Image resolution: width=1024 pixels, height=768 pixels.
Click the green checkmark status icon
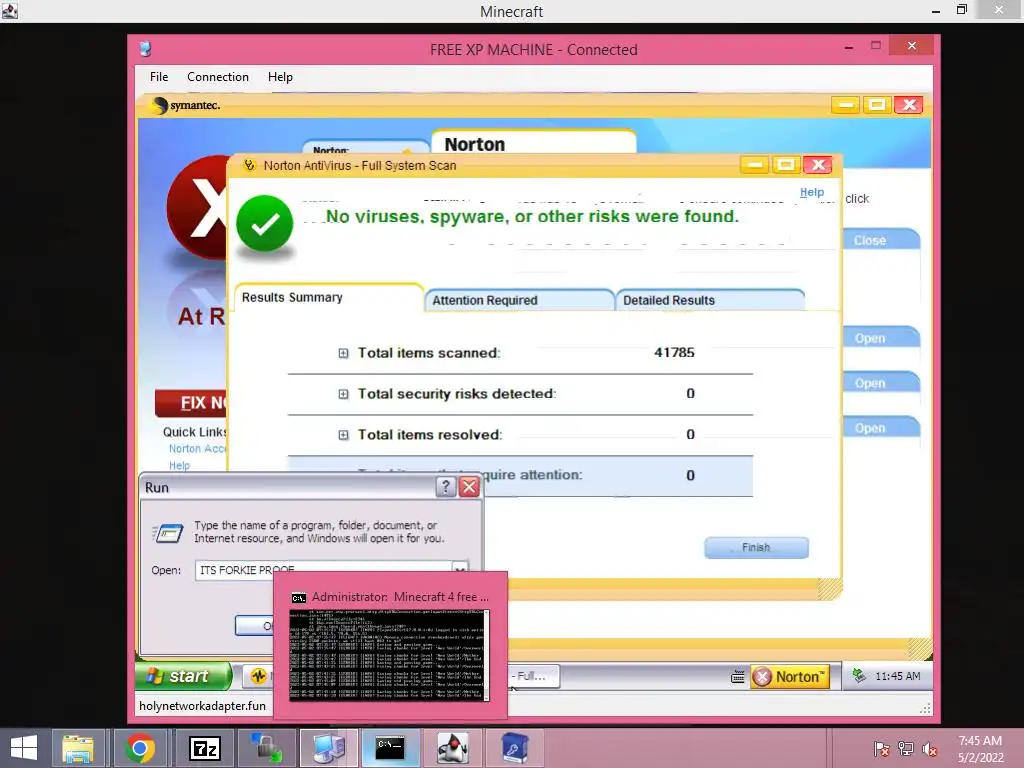pyautogui.click(x=264, y=223)
